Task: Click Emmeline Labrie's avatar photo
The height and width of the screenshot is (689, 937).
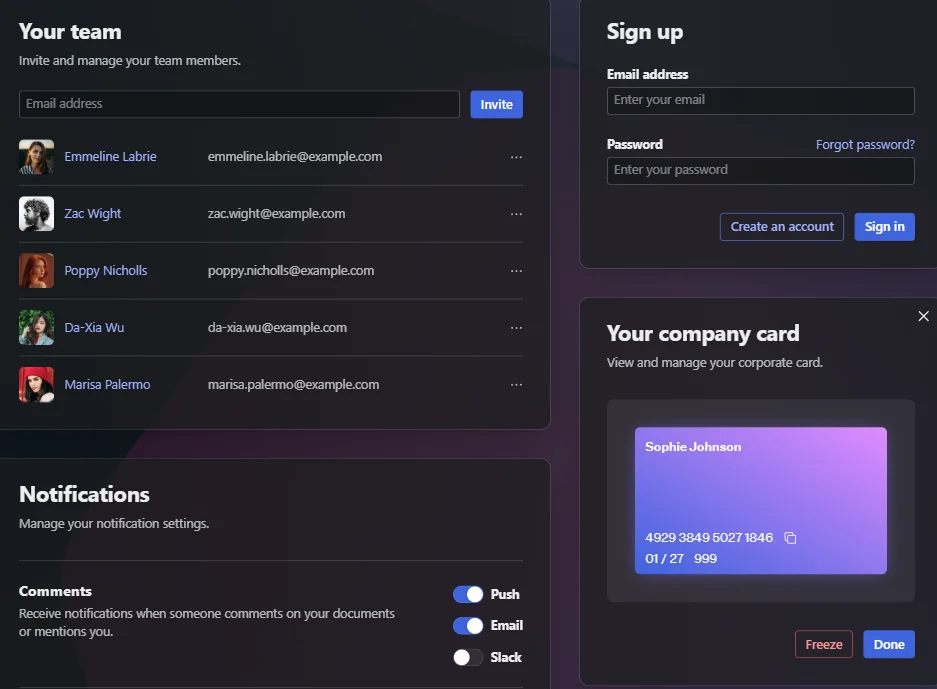Action: (x=36, y=157)
